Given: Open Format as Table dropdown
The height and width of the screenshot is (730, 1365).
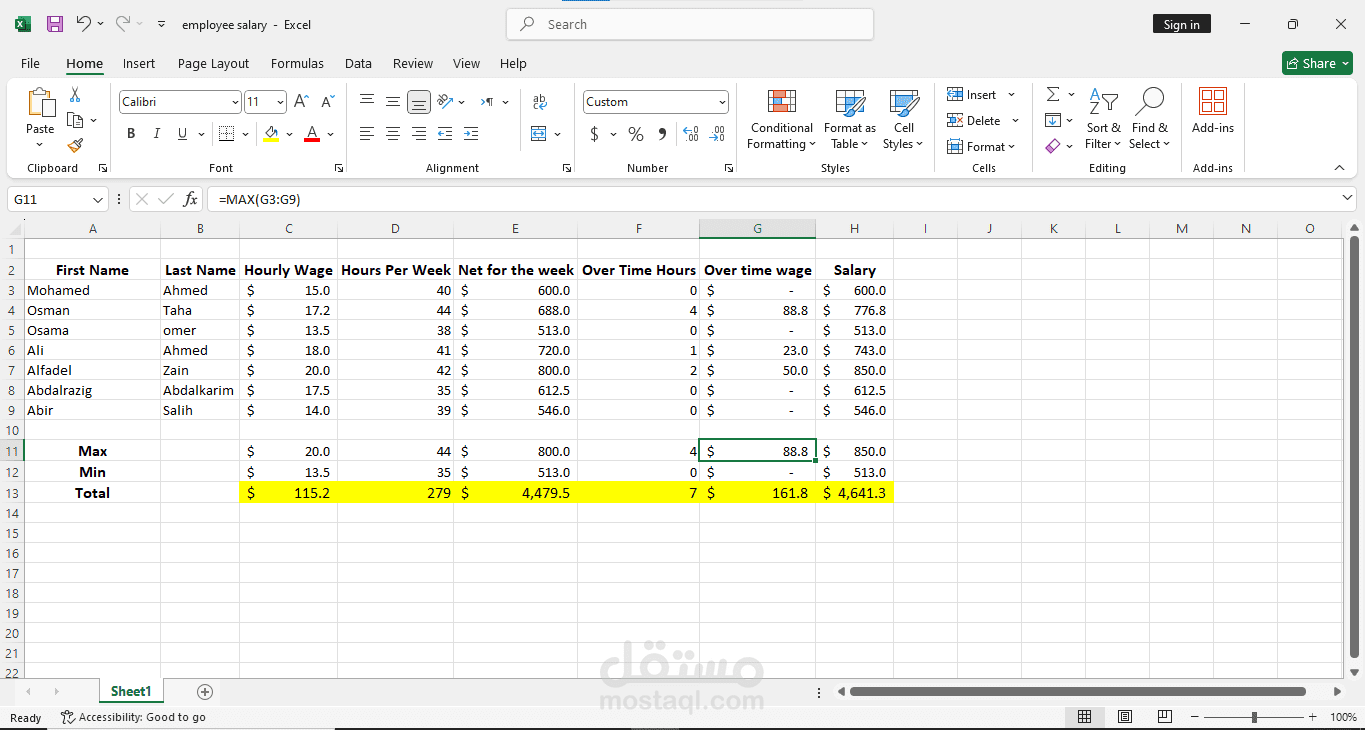Looking at the screenshot, I should coord(850,119).
